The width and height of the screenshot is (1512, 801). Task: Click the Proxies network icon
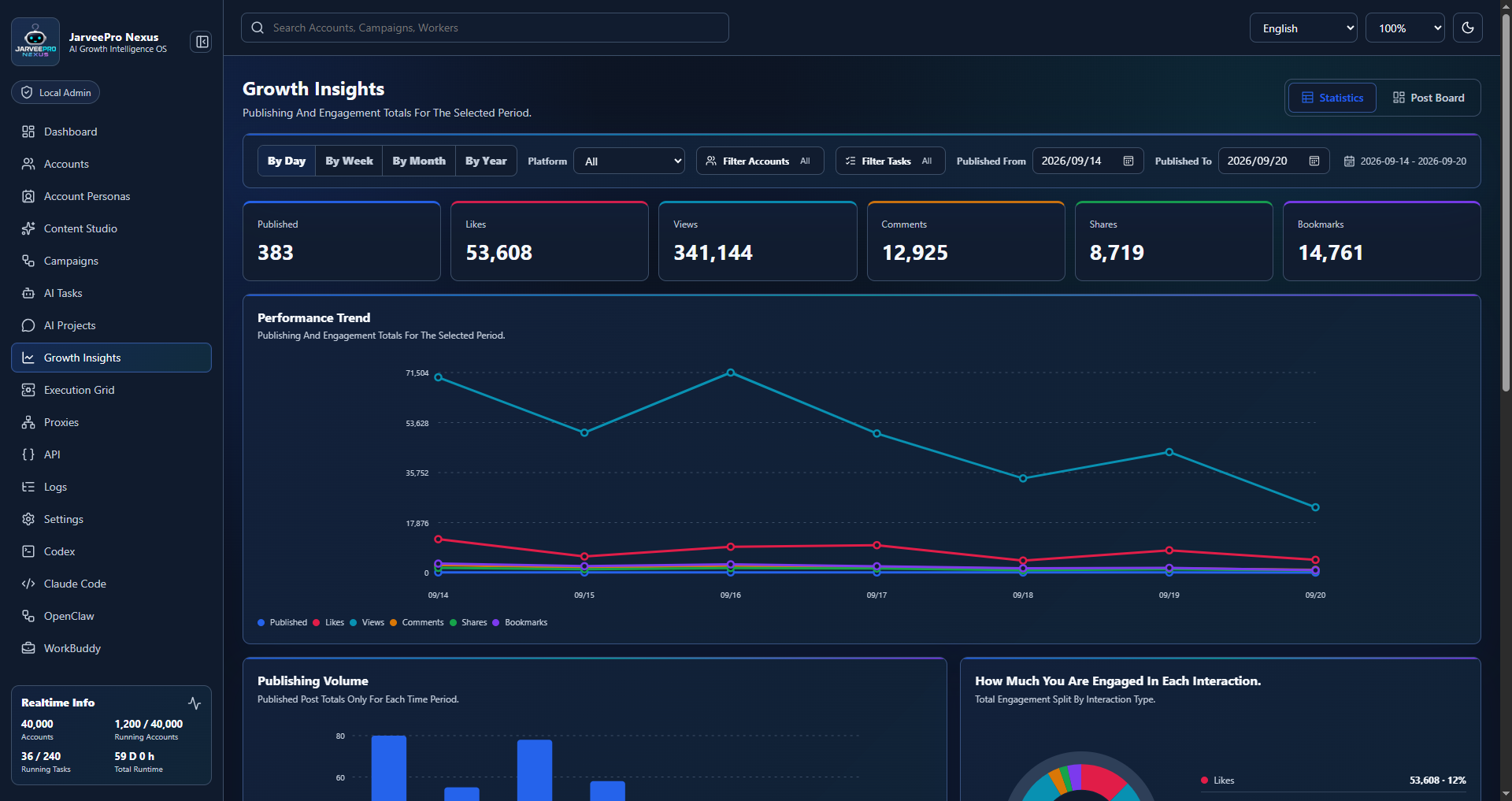click(28, 422)
